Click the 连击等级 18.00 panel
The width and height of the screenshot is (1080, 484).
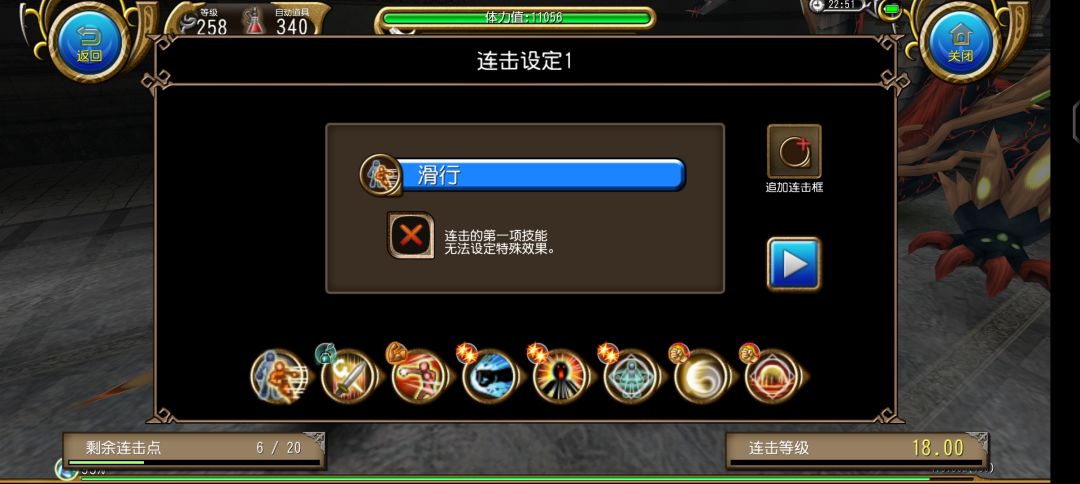[x=857, y=449]
